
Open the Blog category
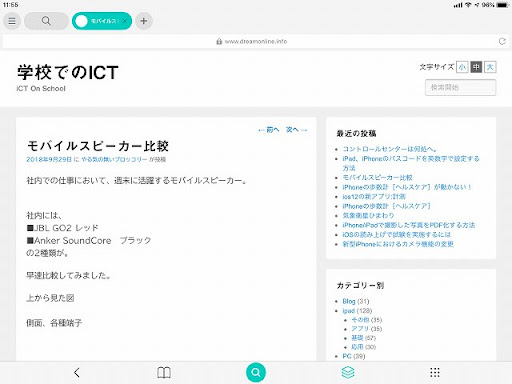point(349,301)
